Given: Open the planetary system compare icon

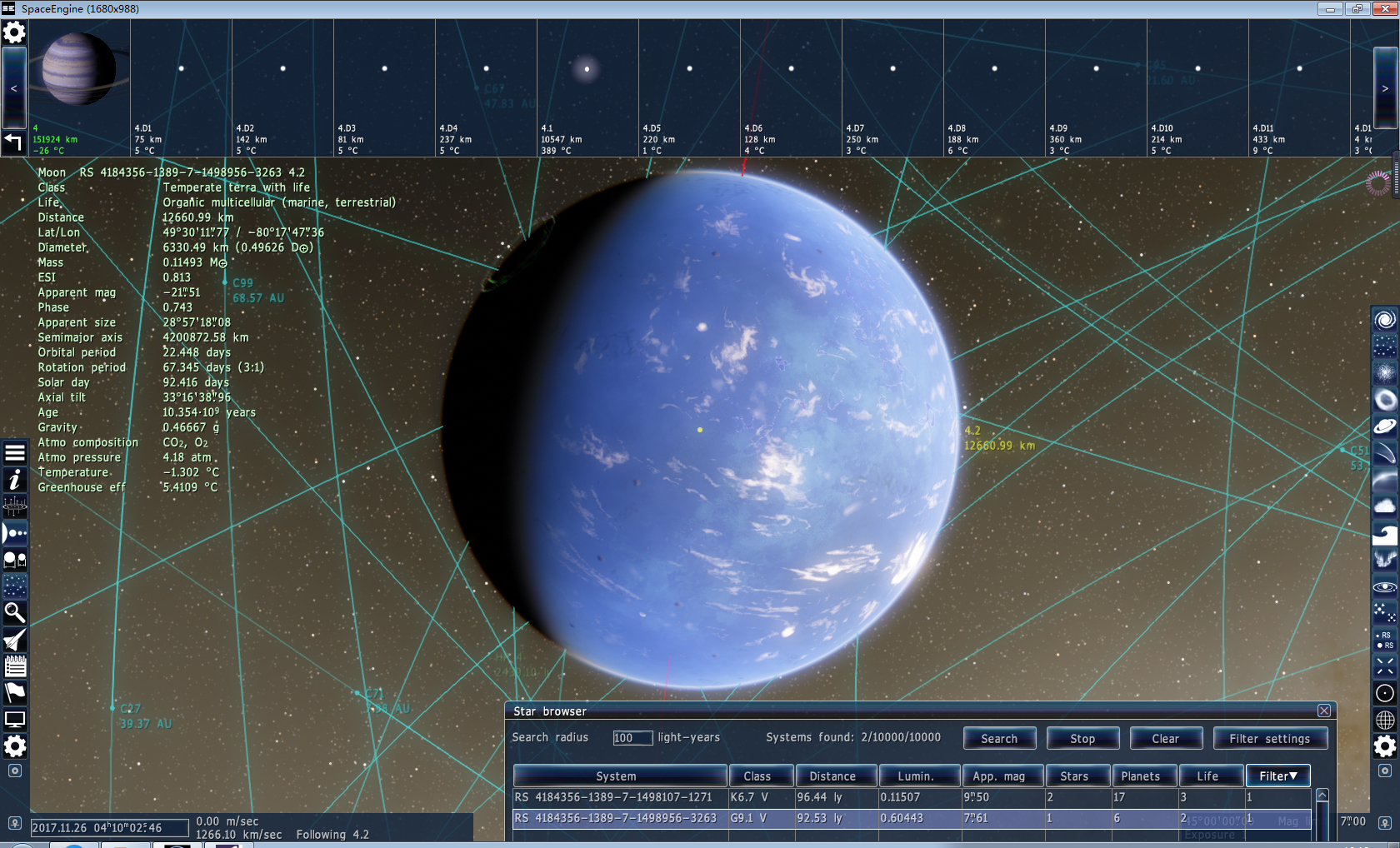Looking at the screenshot, I should click(15, 560).
